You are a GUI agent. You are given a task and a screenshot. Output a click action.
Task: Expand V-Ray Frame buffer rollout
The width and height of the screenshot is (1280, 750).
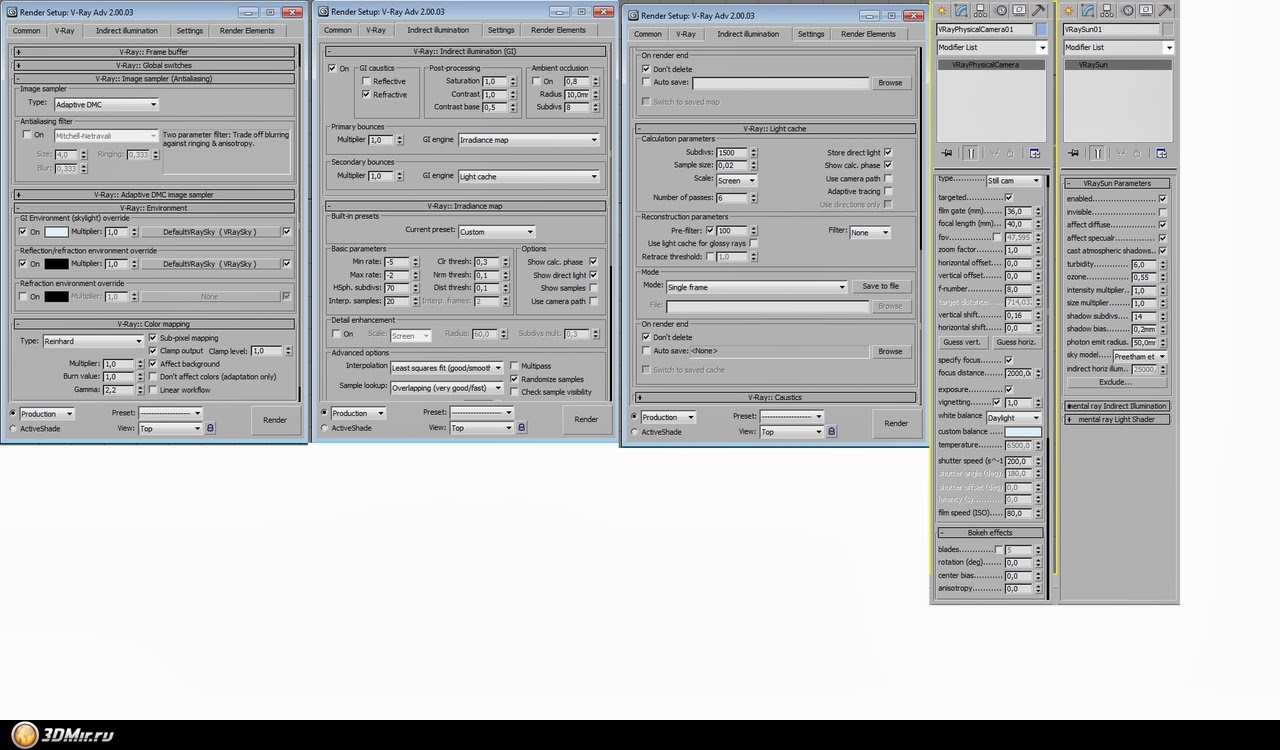pyautogui.click(x=155, y=52)
